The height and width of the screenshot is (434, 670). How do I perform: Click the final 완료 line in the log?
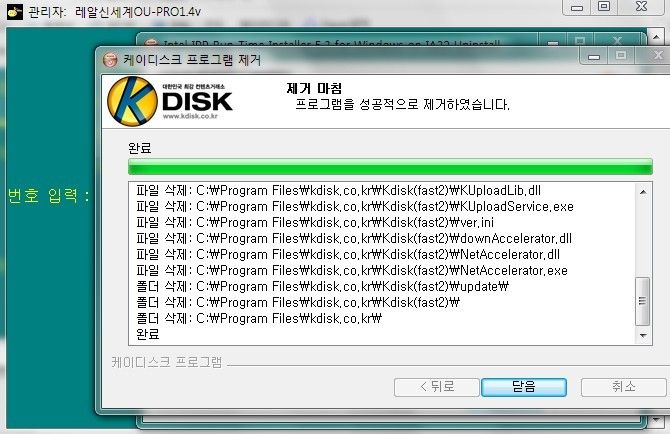coord(148,334)
